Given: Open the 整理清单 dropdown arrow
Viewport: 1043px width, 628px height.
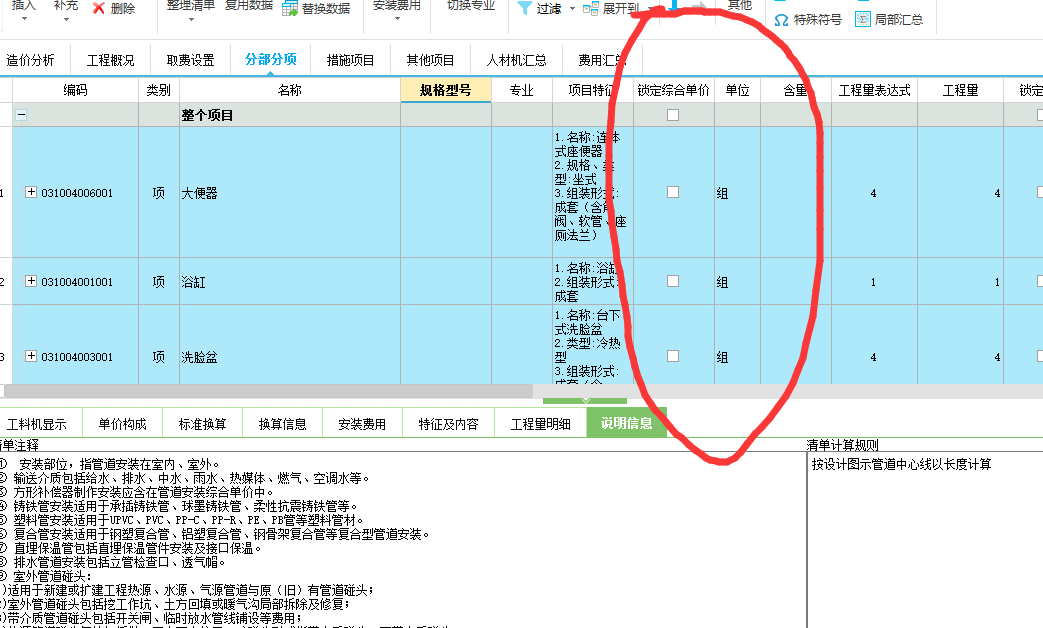Looking at the screenshot, I should click(191, 19).
